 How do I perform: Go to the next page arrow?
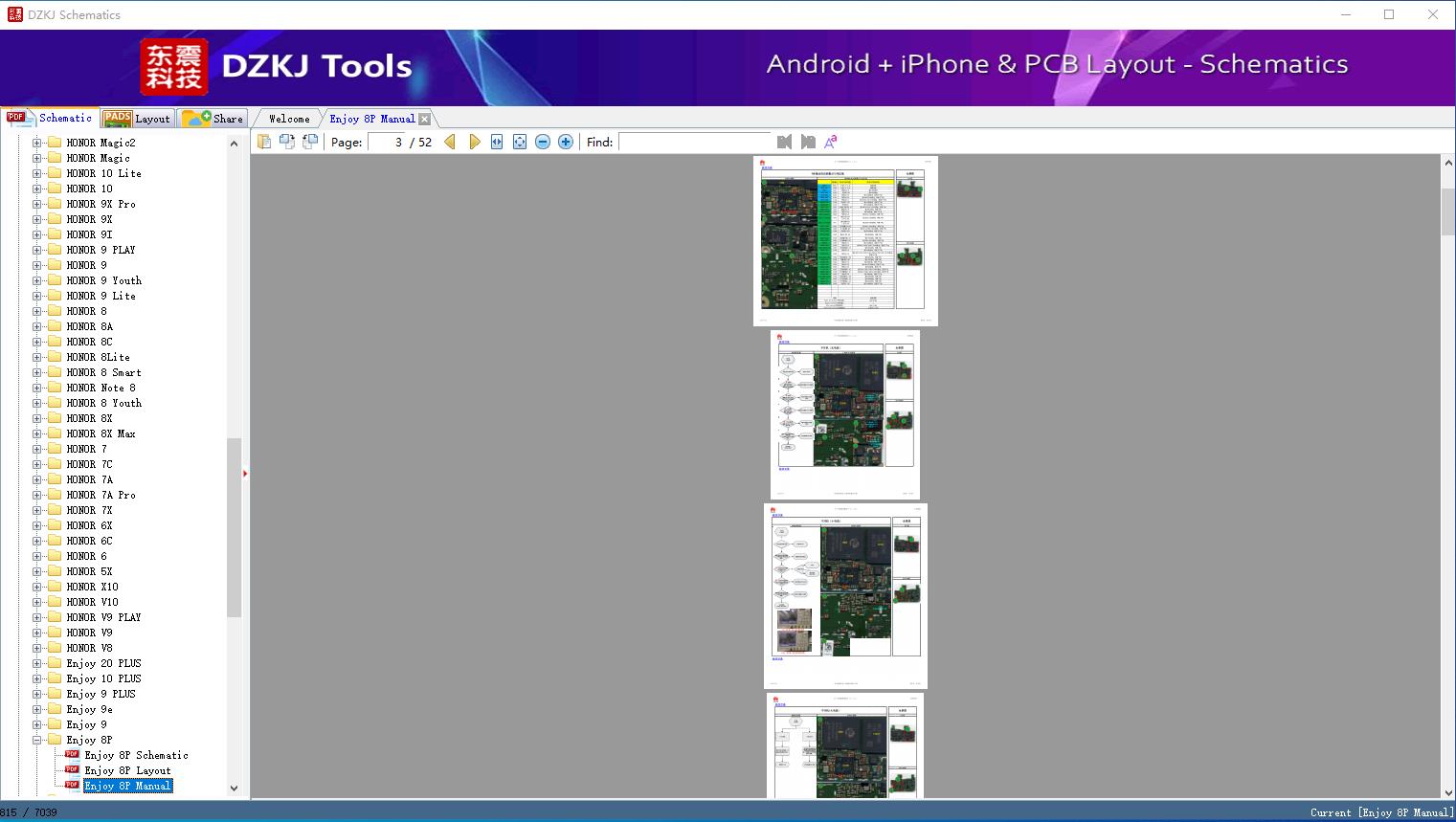475,142
